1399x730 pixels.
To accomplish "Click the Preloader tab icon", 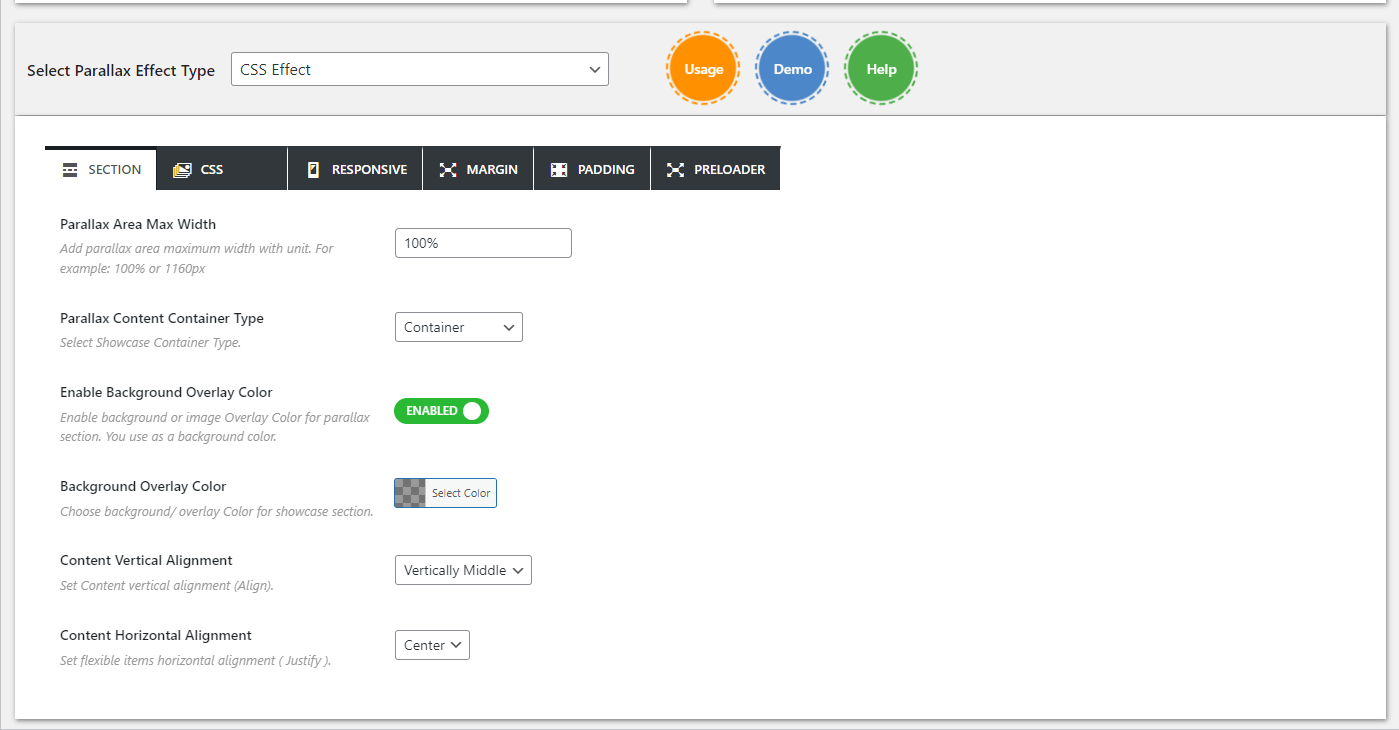I will pyautogui.click(x=676, y=170).
